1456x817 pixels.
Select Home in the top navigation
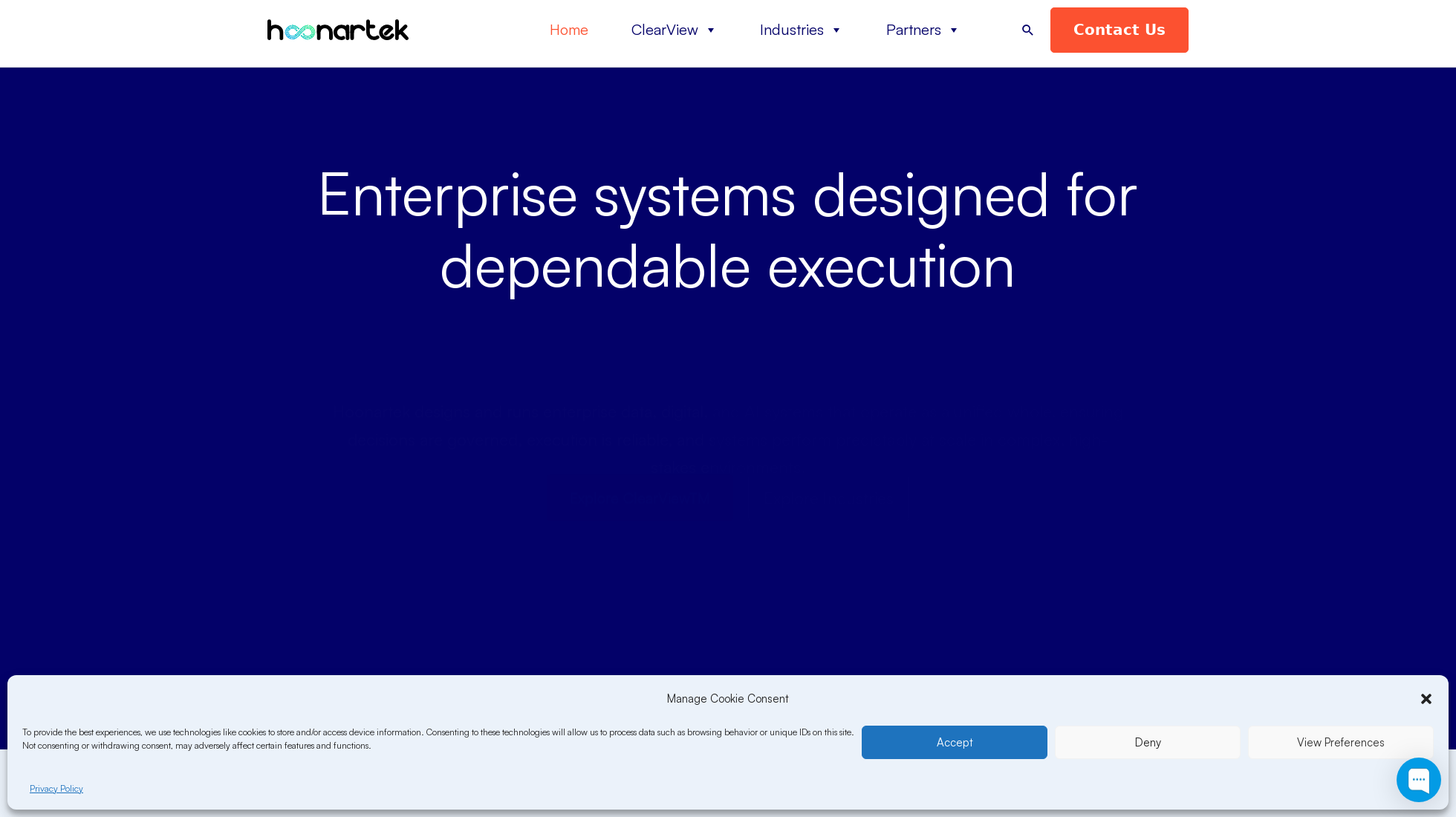click(x=568, y=30)
